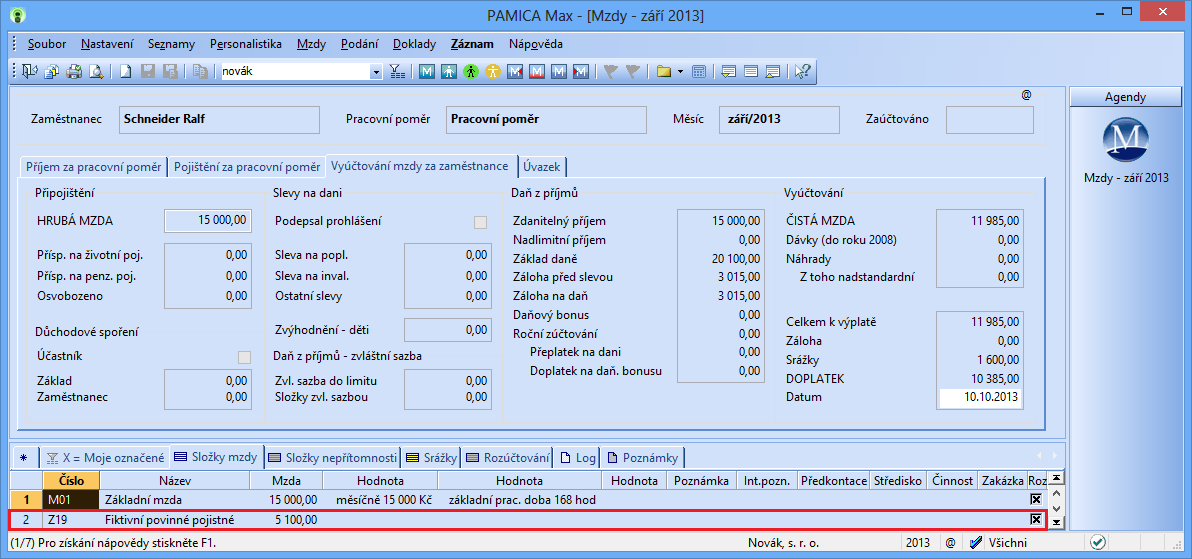Image resolution: width=1192 pixels, height=559 pixels.
Task: Open the folder icon dropdown arrow
Action: tap(680, 72)
